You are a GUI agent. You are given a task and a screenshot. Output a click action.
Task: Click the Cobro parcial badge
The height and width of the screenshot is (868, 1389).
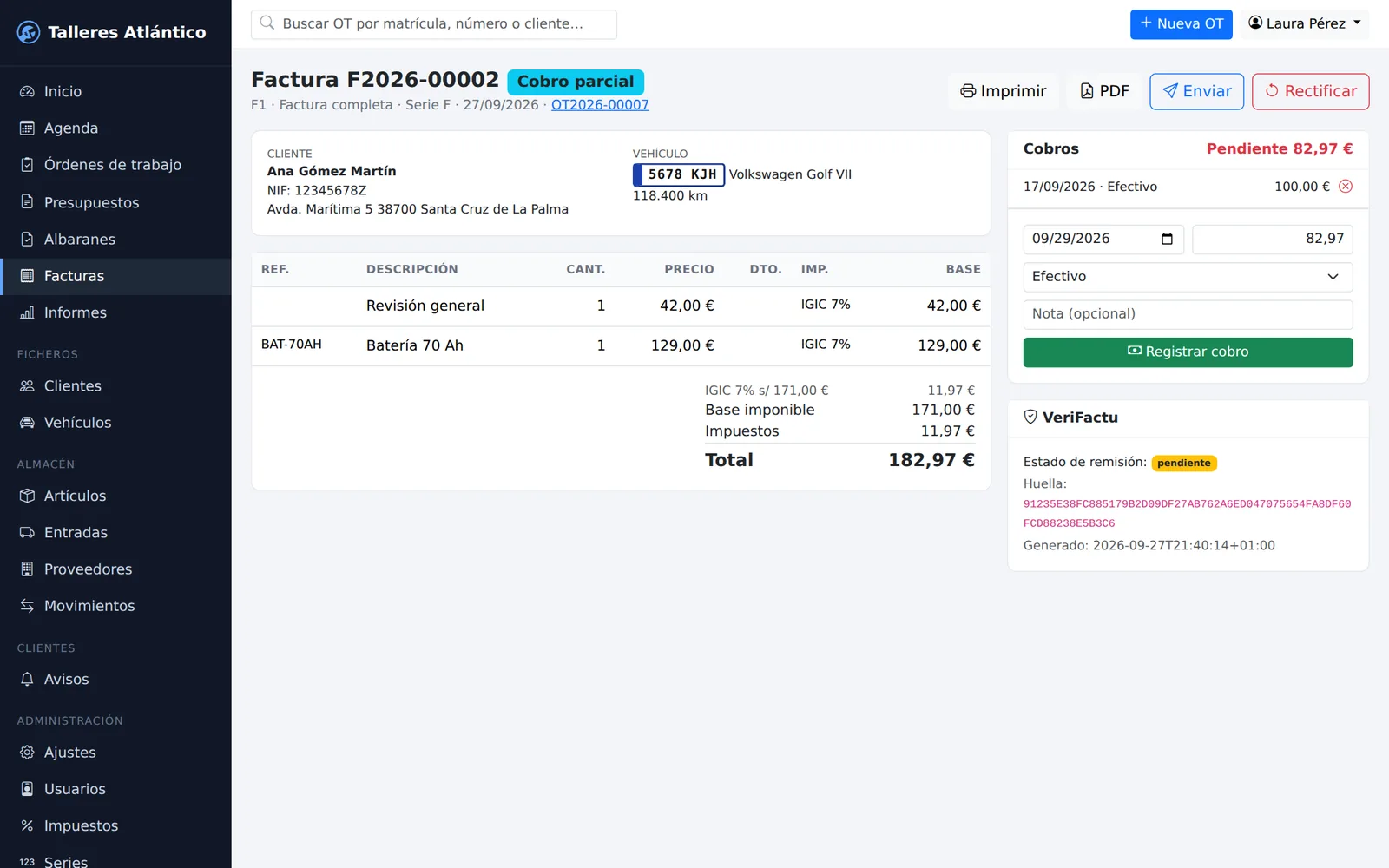[576, 82]
